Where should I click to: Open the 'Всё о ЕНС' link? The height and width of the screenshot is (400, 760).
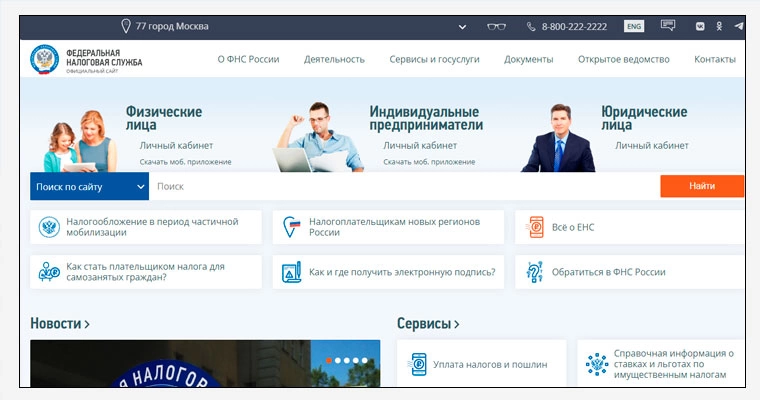573,227
